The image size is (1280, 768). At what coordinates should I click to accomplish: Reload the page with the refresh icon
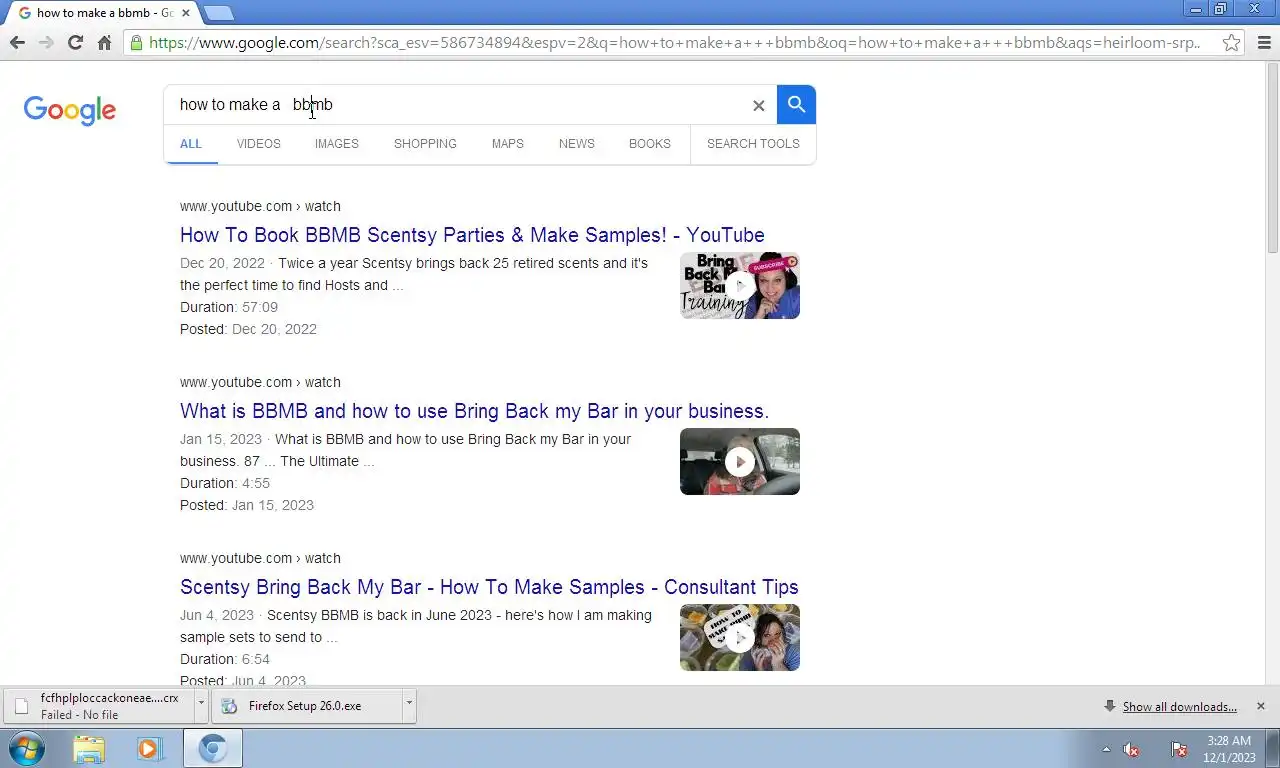(x=75, y=43)
